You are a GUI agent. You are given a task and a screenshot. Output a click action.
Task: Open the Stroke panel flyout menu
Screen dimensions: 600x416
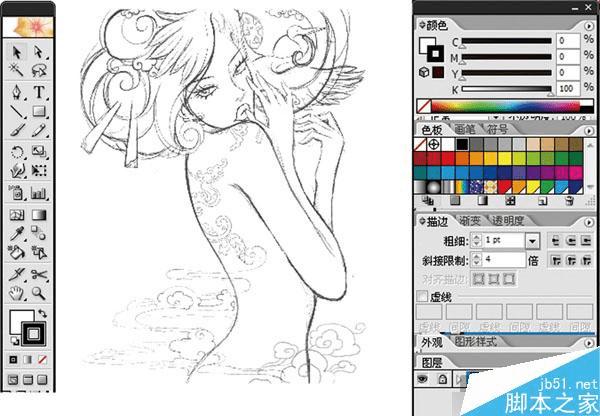[589, 222]
